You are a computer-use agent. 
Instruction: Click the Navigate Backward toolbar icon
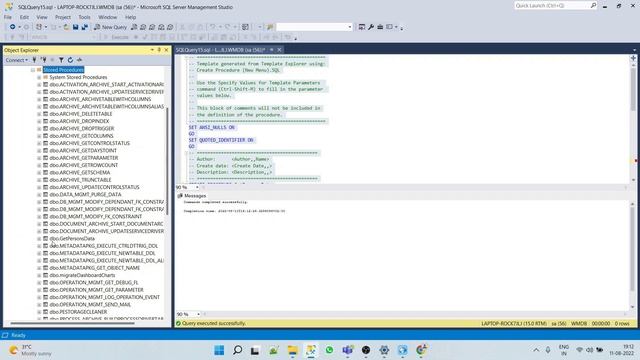[x=13, y=27]
